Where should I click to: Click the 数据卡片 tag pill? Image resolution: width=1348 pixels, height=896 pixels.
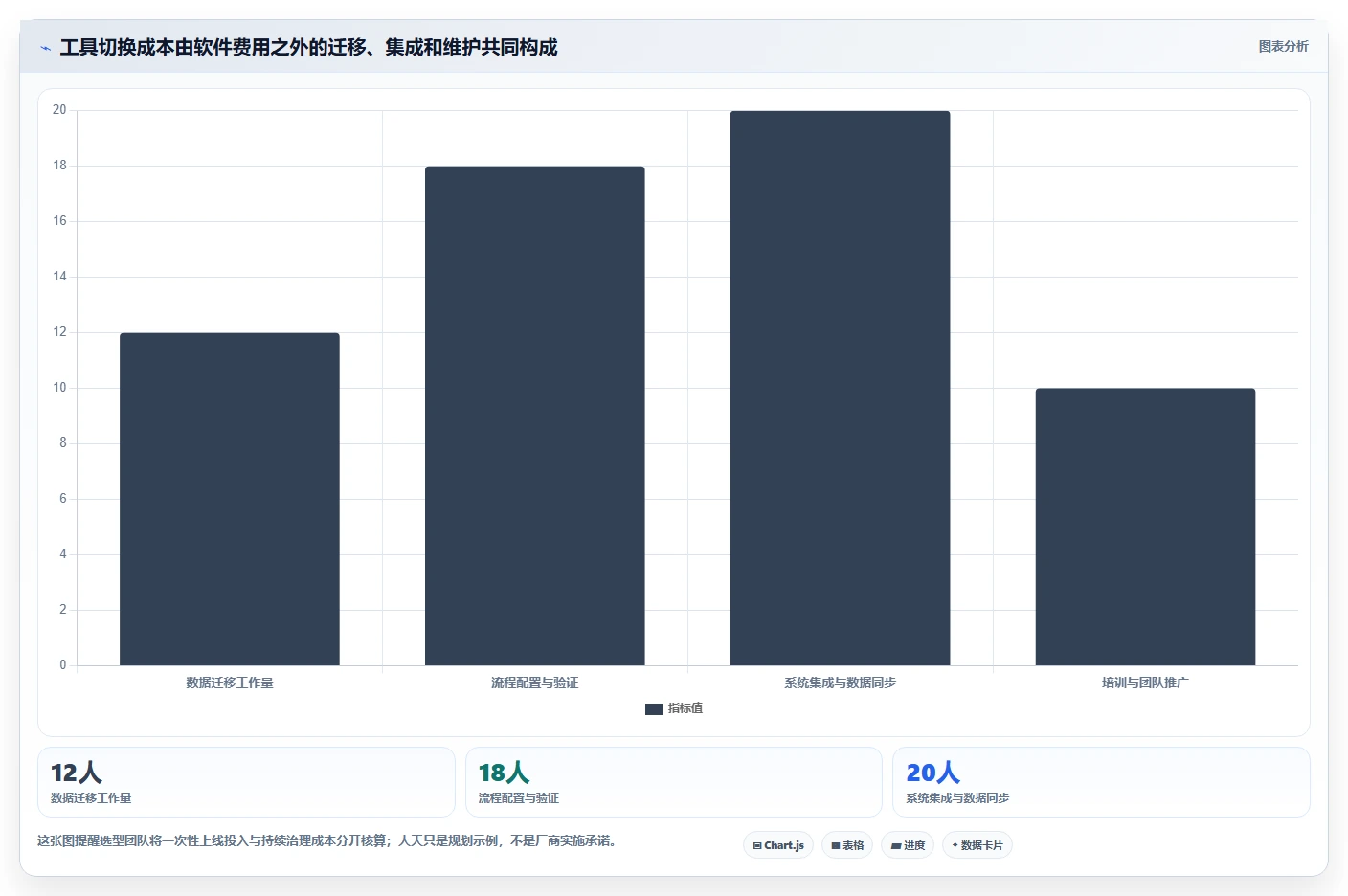click(977, 845)
